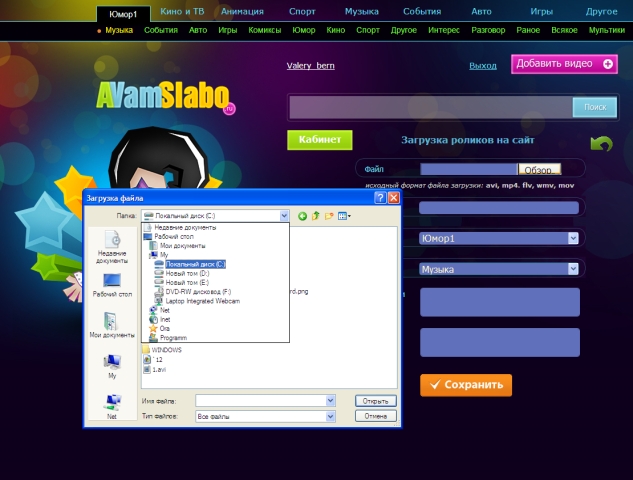Viewport: 633px width, 480px height.
Task: Open Рабочий стол in places sidebar
Action: tap(112, 285)
